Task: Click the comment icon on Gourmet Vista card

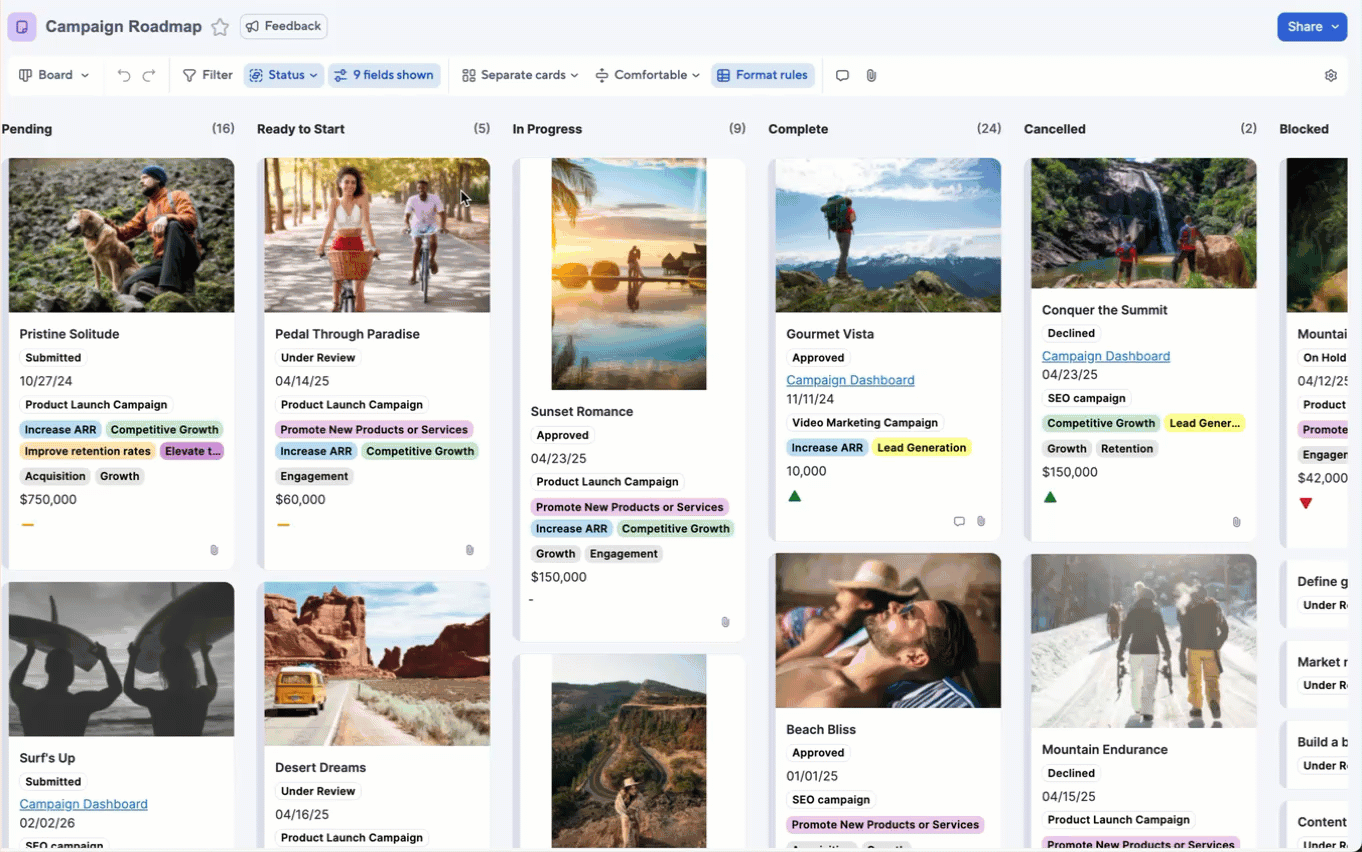Action: click(959, 521)
